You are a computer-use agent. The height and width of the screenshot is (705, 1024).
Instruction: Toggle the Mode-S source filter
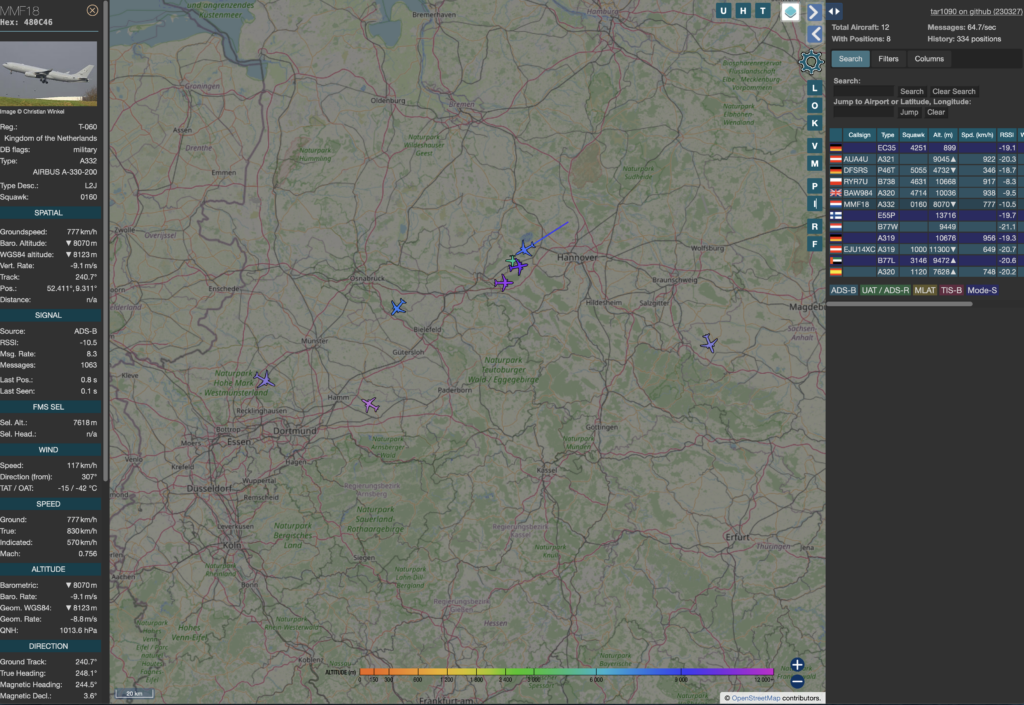point(982,290)
